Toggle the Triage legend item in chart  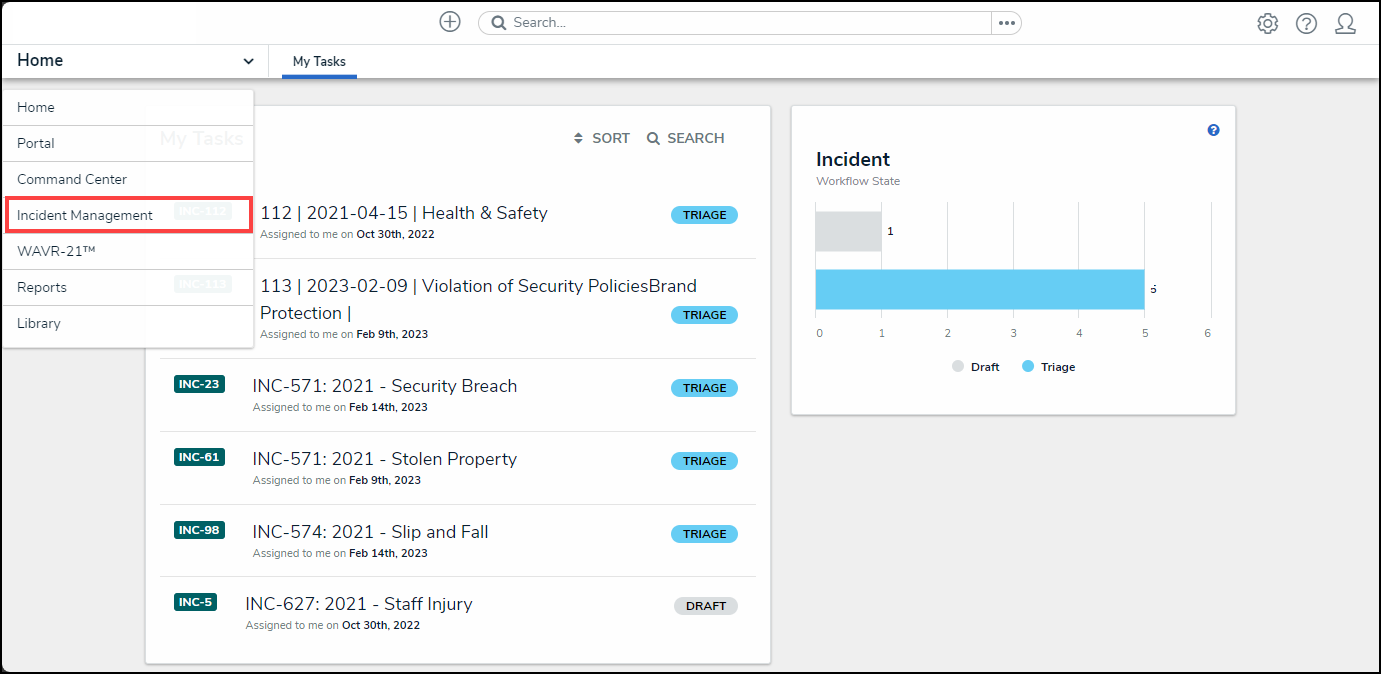[1049, 367]
